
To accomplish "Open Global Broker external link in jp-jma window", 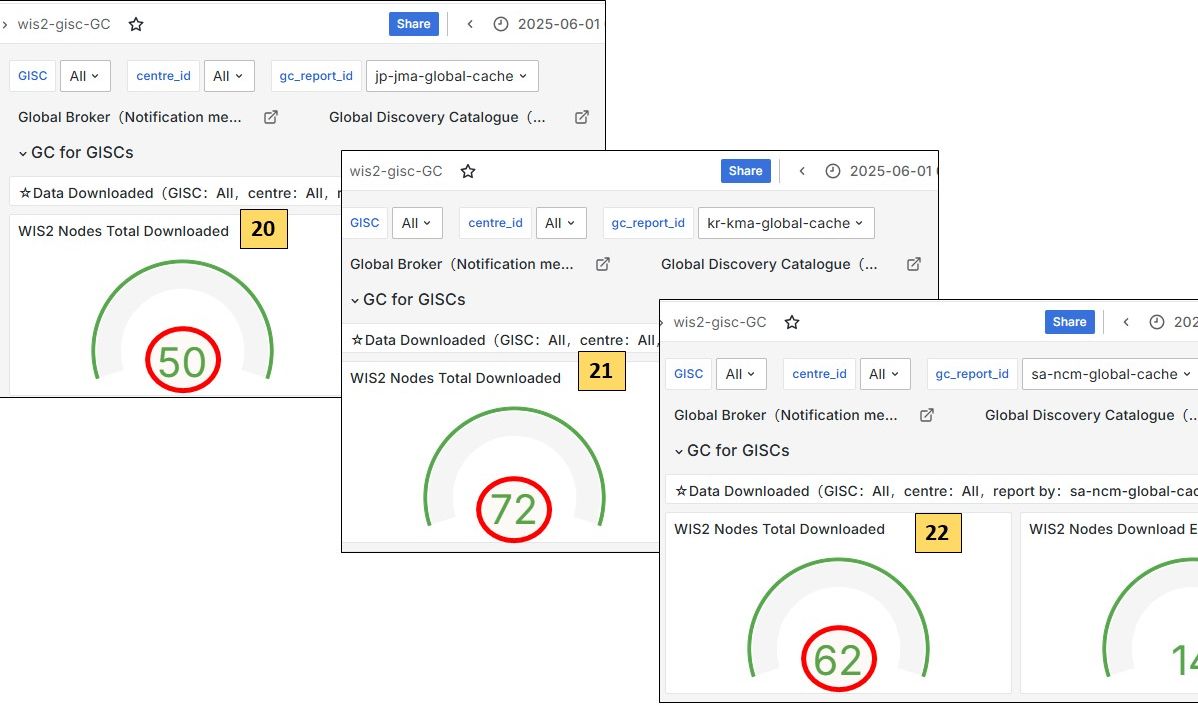I will coord(271,117).
